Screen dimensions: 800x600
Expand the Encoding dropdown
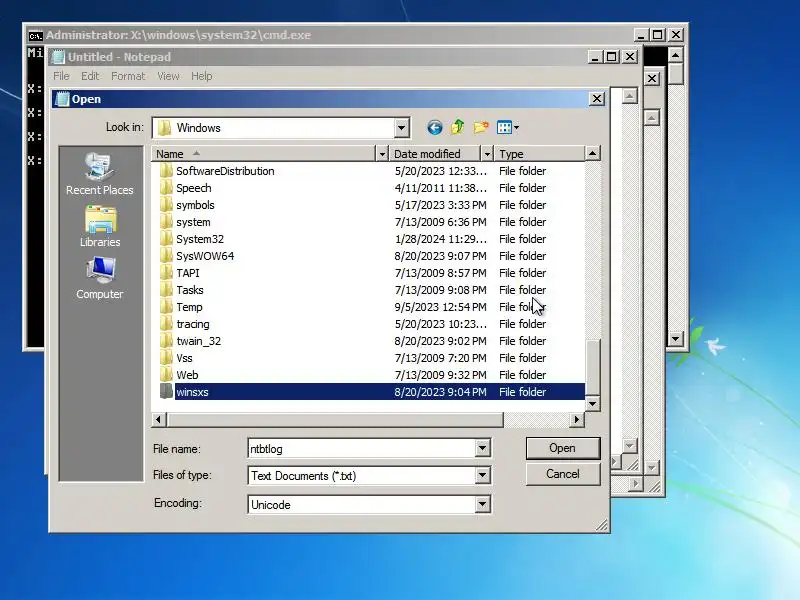[x=482, y=505]
